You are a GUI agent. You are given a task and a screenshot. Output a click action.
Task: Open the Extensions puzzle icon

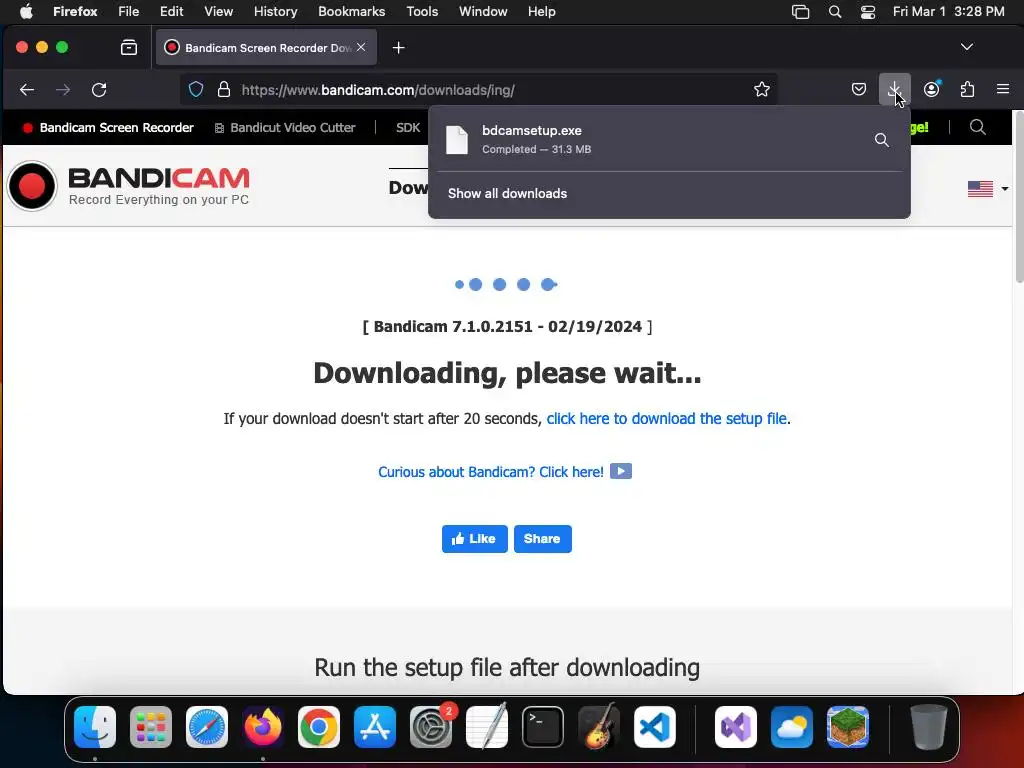click(x=967, y=89)
